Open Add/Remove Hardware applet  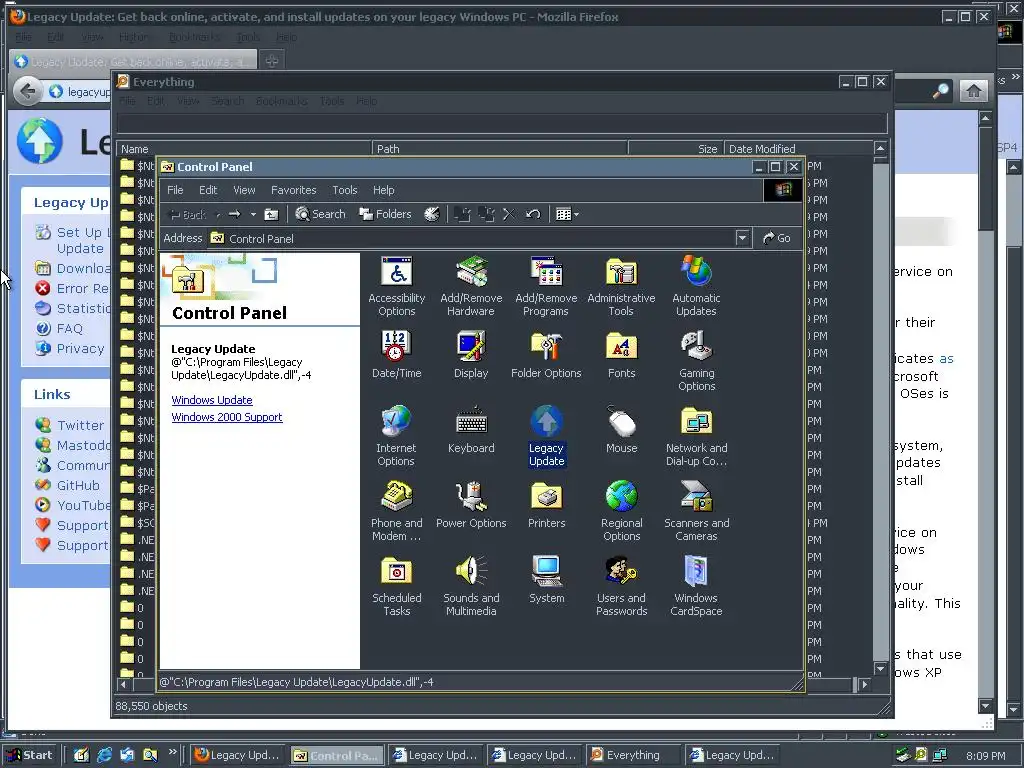[471, 287]
